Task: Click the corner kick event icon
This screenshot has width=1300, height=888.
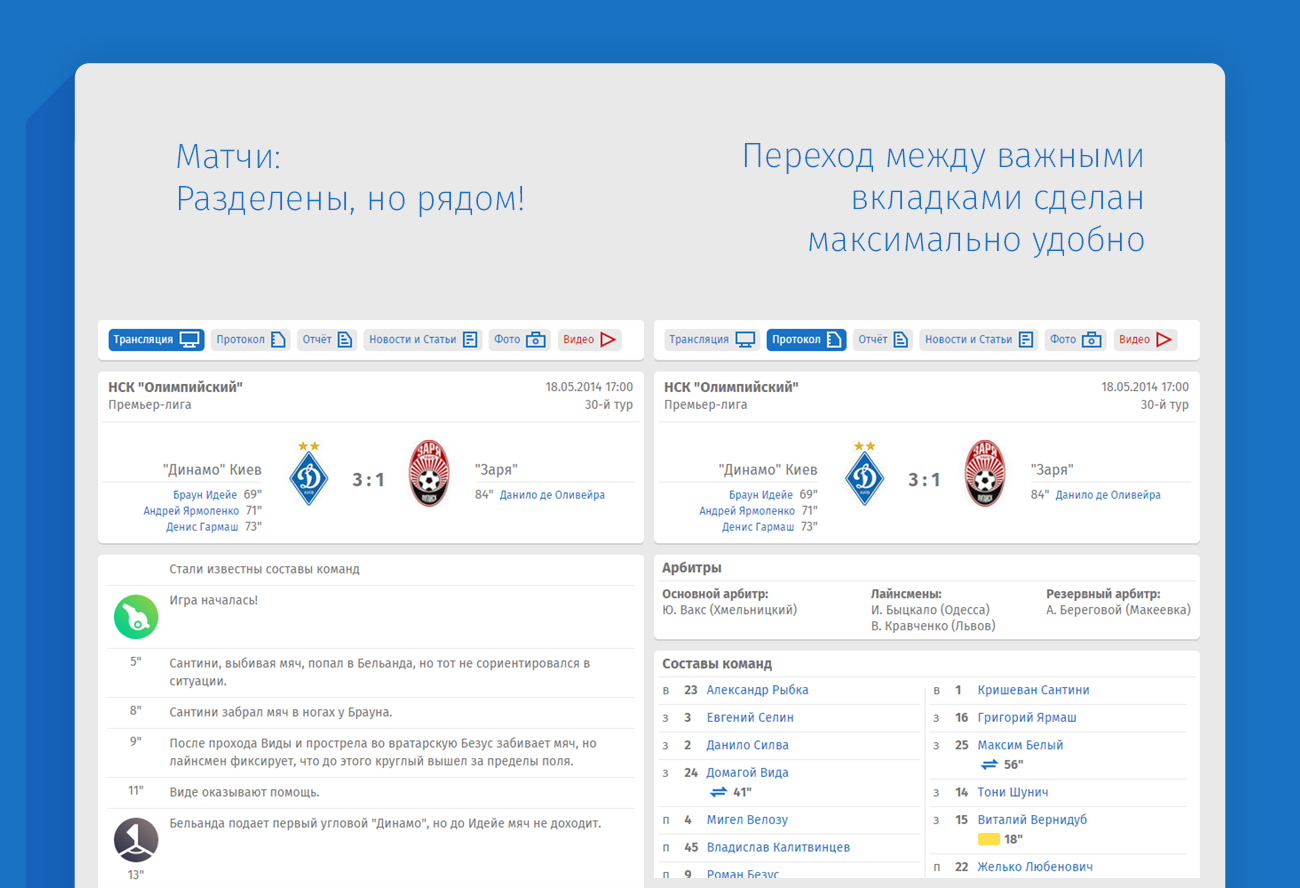Action: coord(136,839)
